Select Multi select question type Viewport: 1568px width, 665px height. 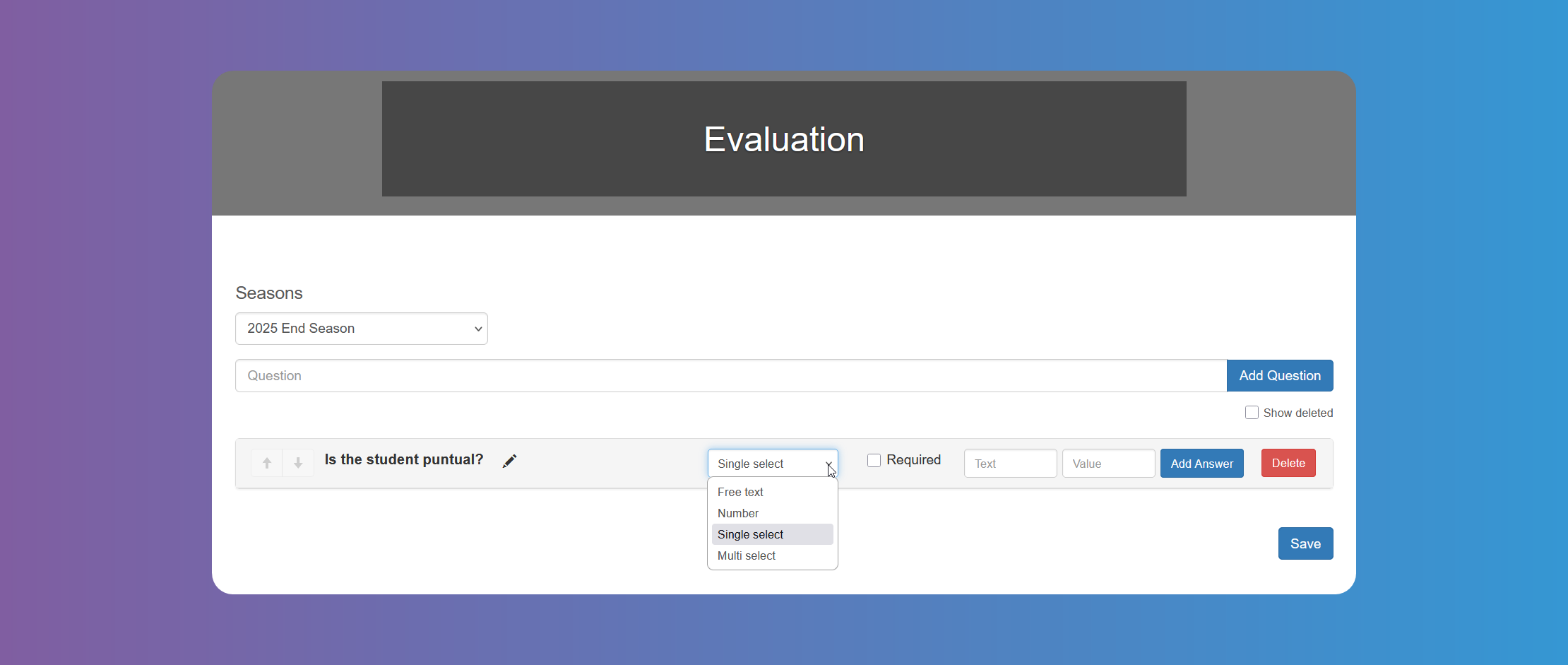click(x=745, y=555)
